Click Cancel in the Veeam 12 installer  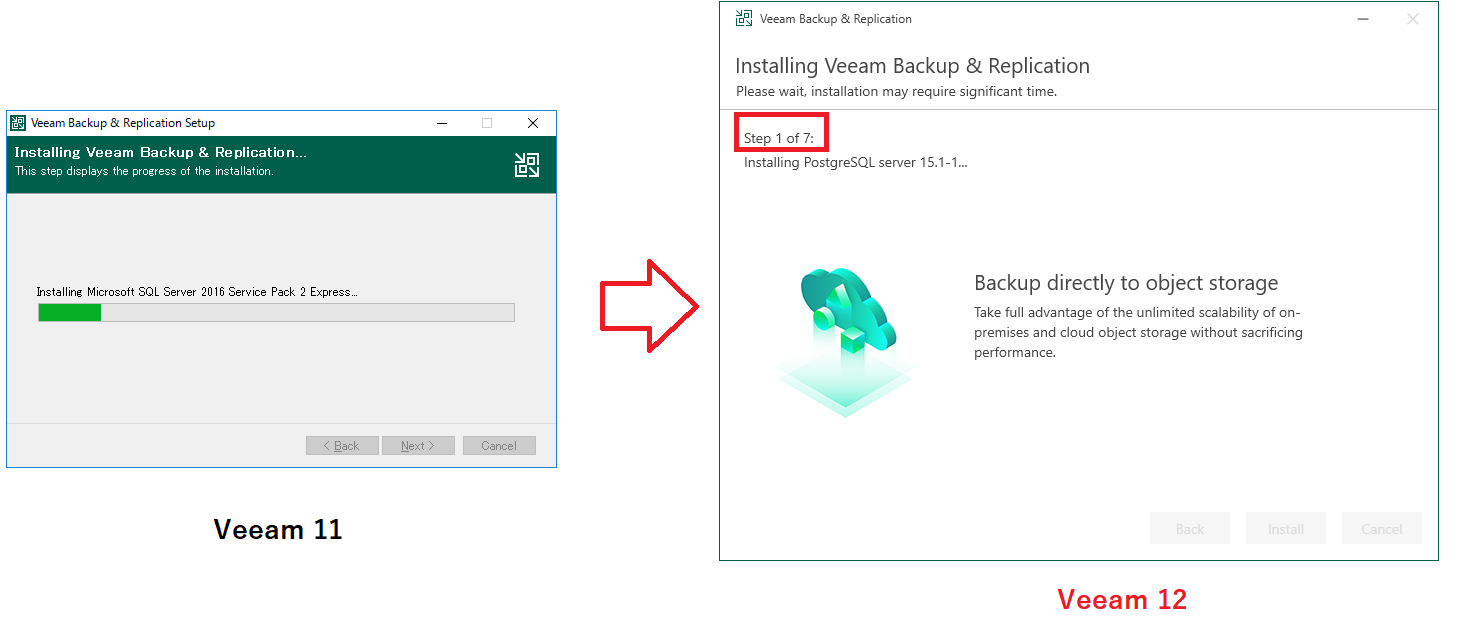point(1381,528)
